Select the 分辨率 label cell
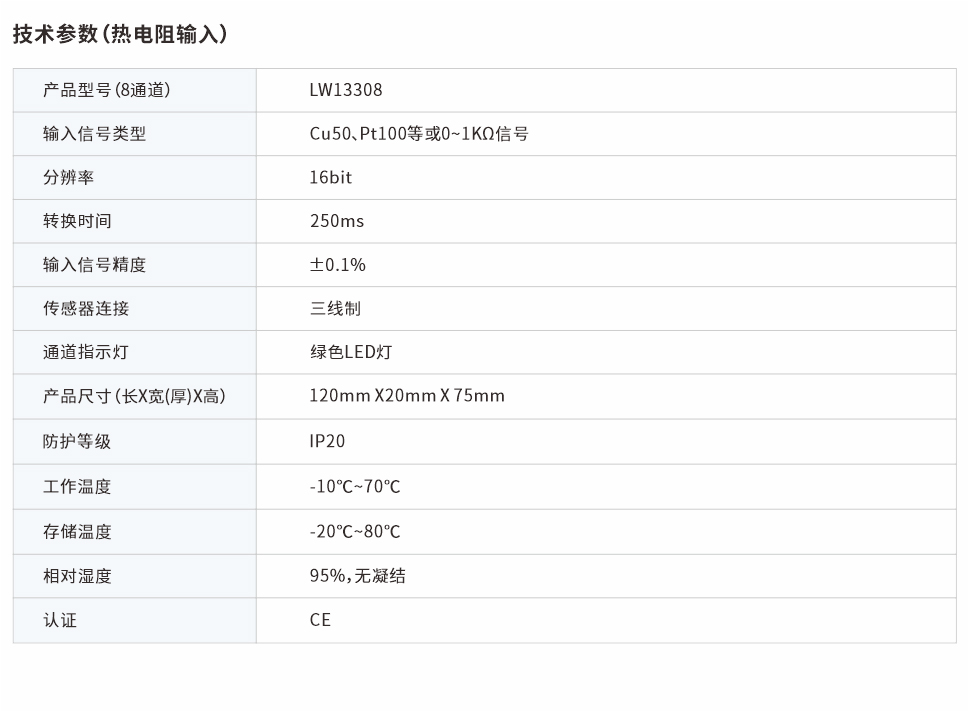 click(69, 178)
